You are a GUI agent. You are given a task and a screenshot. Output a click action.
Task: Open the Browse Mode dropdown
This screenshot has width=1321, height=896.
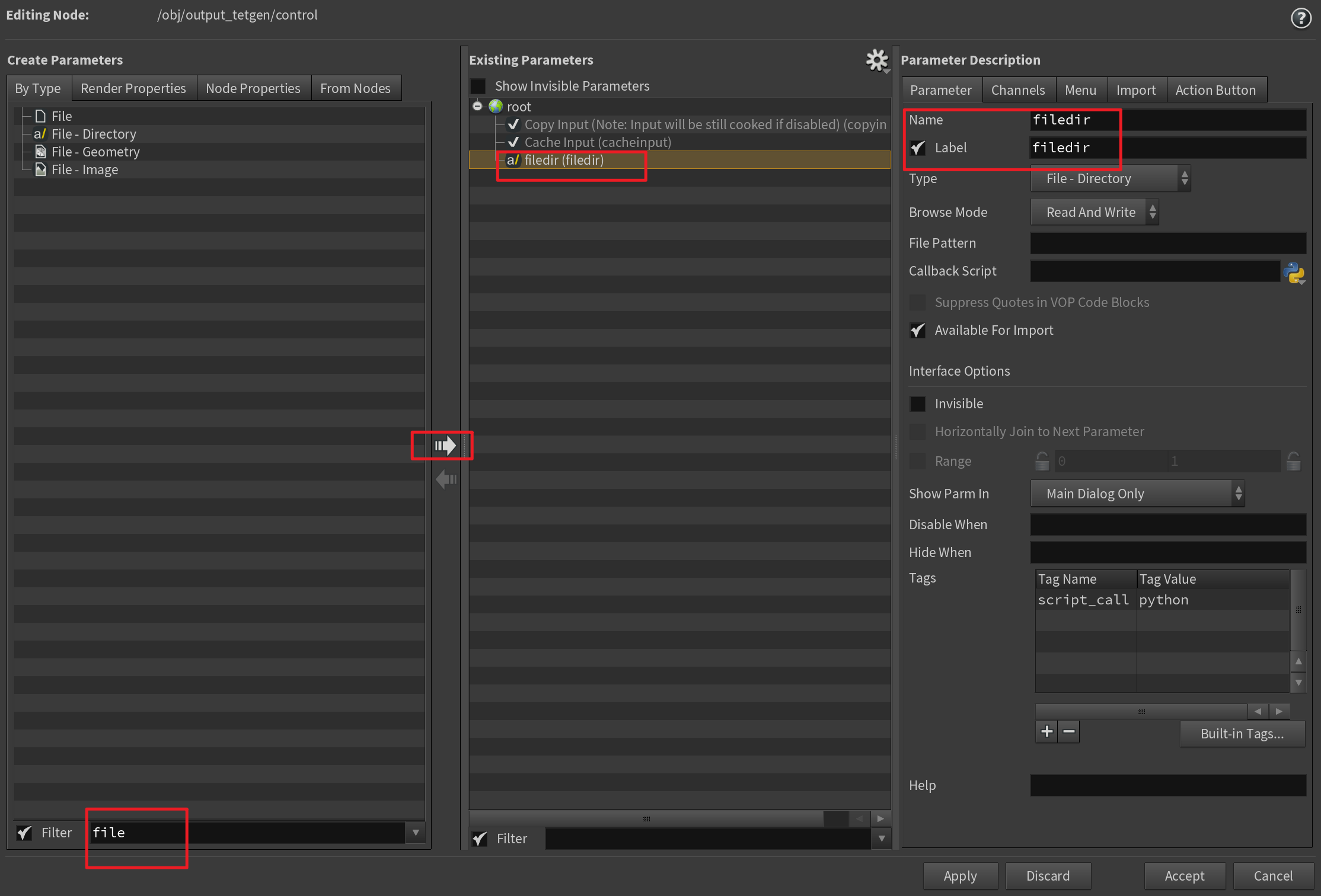tap(1095, 213)
